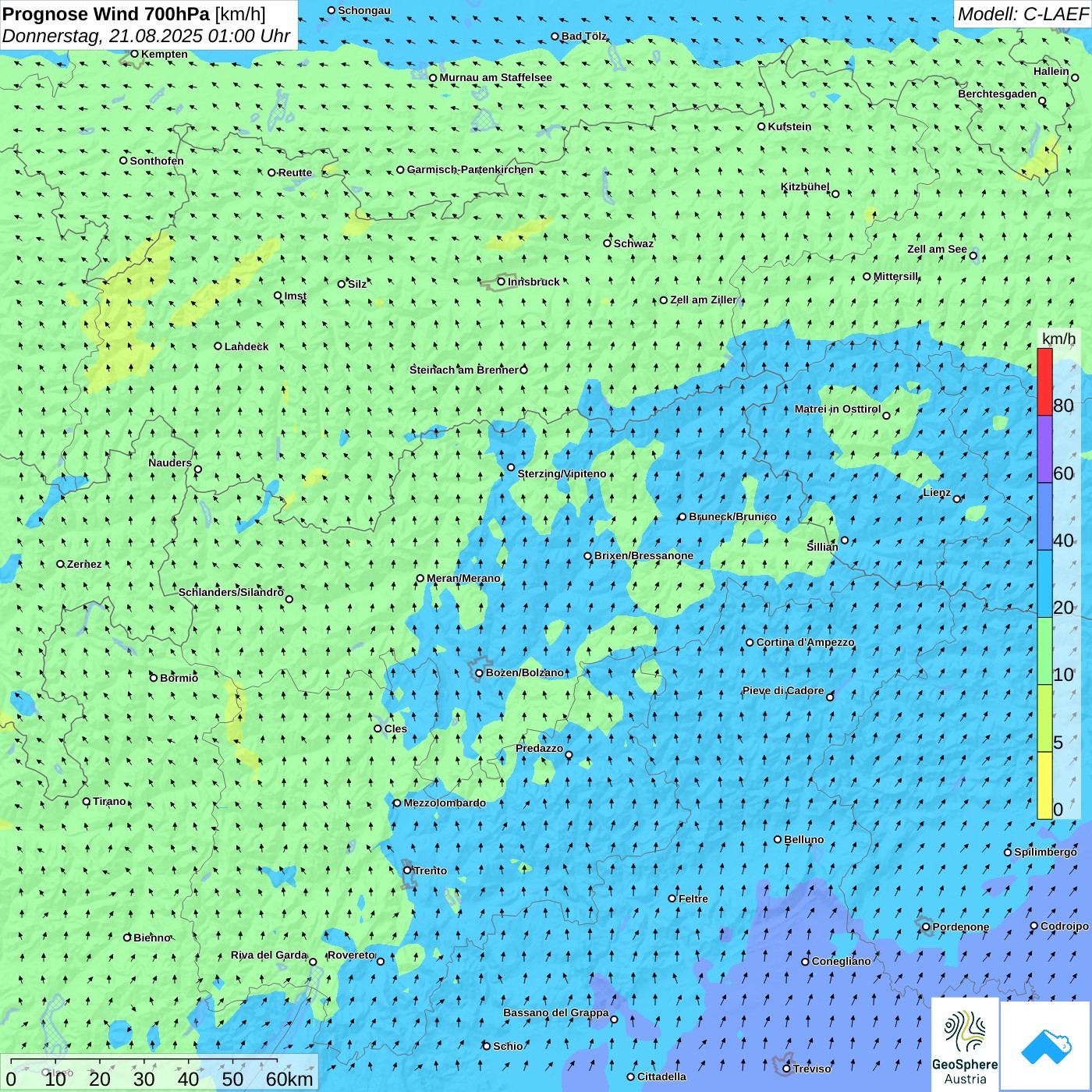The height and width of the screenshot is (1092, 1092).
Task: Click the Zernez station circle
Action: [60, 564]
